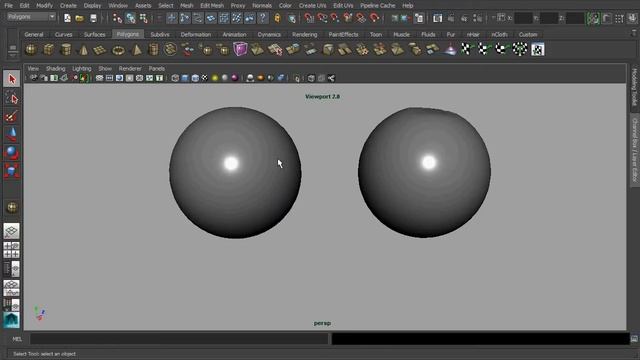The height and width of the screenshot is (360, 640).
Task: Switch to the Surfaces shelf tab
Action: 95,34
